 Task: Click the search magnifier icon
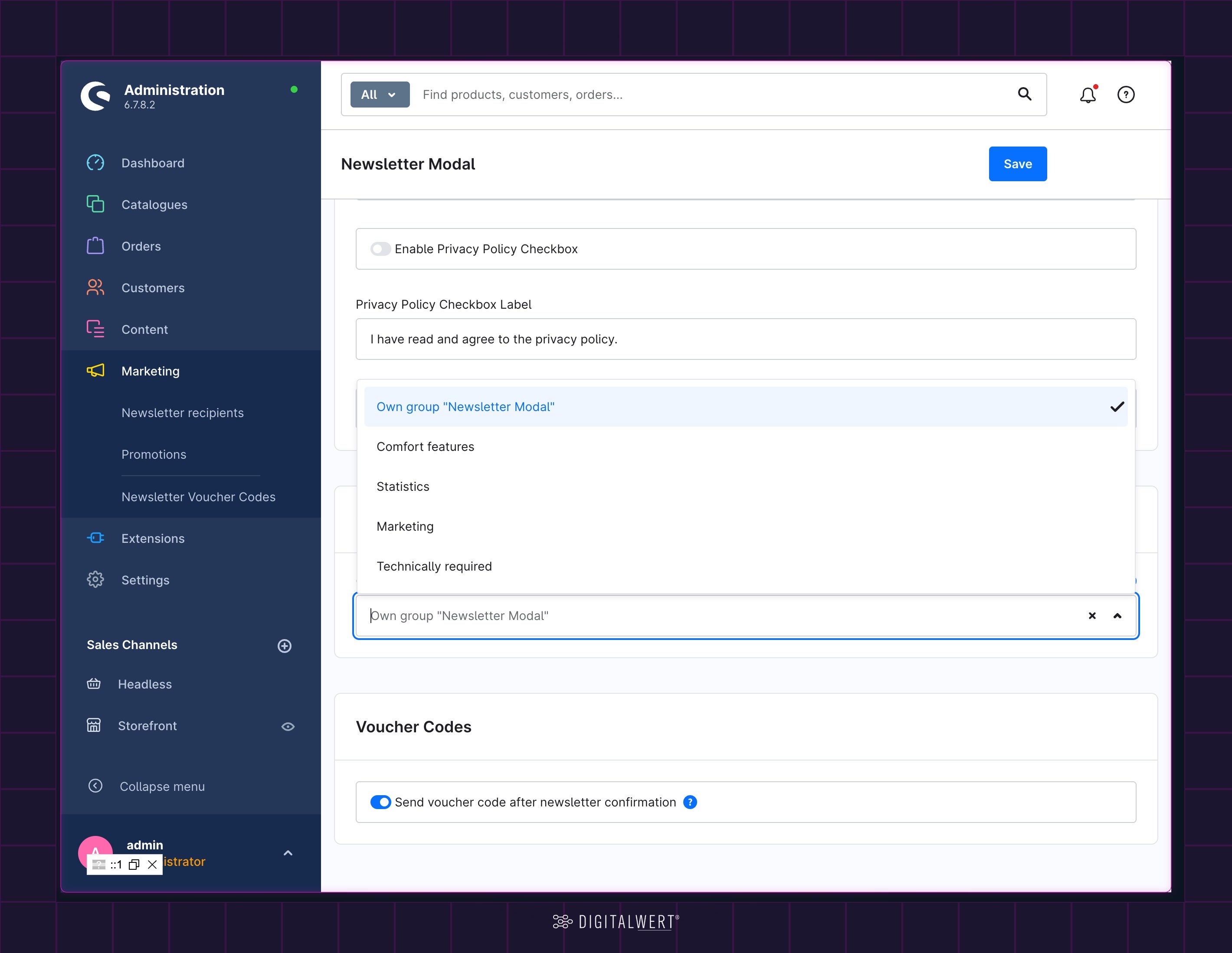(x=1024, y=94)
